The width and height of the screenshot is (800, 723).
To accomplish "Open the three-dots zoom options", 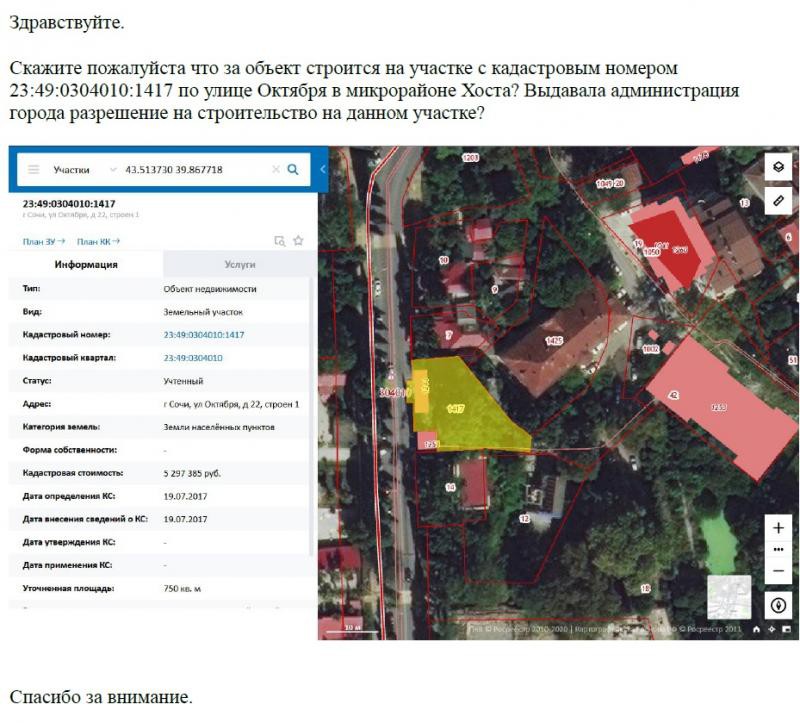I will [x=779, y=550].
